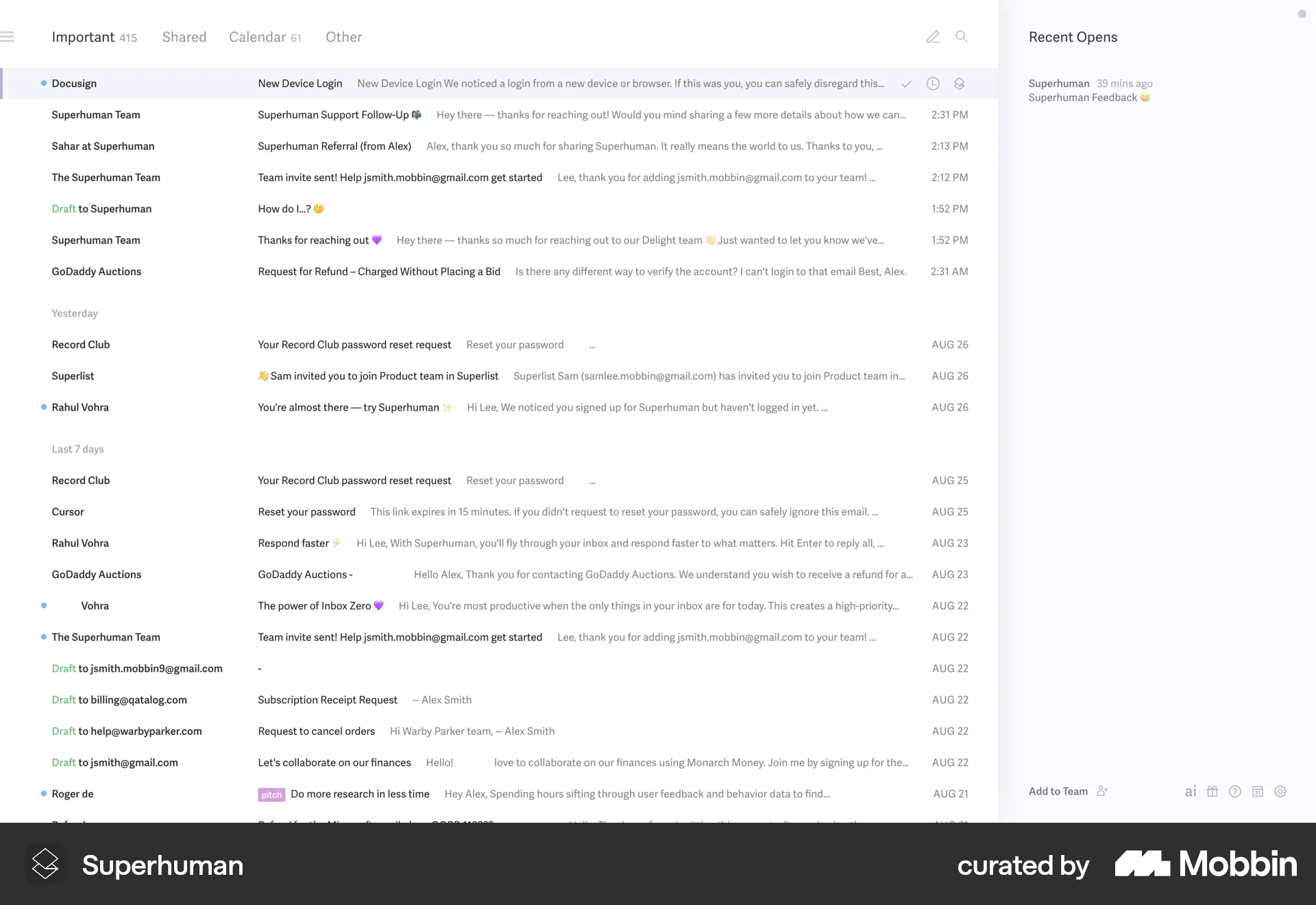Click unread dot on AUG 26 Rahul Vohra row
The height and width of the screenshot is (905, 1316).
point(44,407)
